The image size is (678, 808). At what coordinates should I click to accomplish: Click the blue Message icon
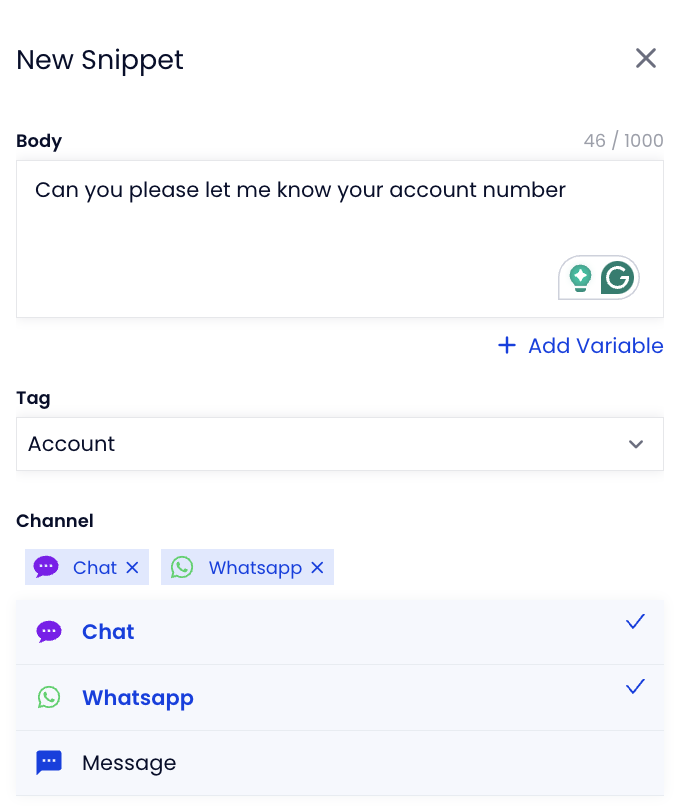click(49, 763)
